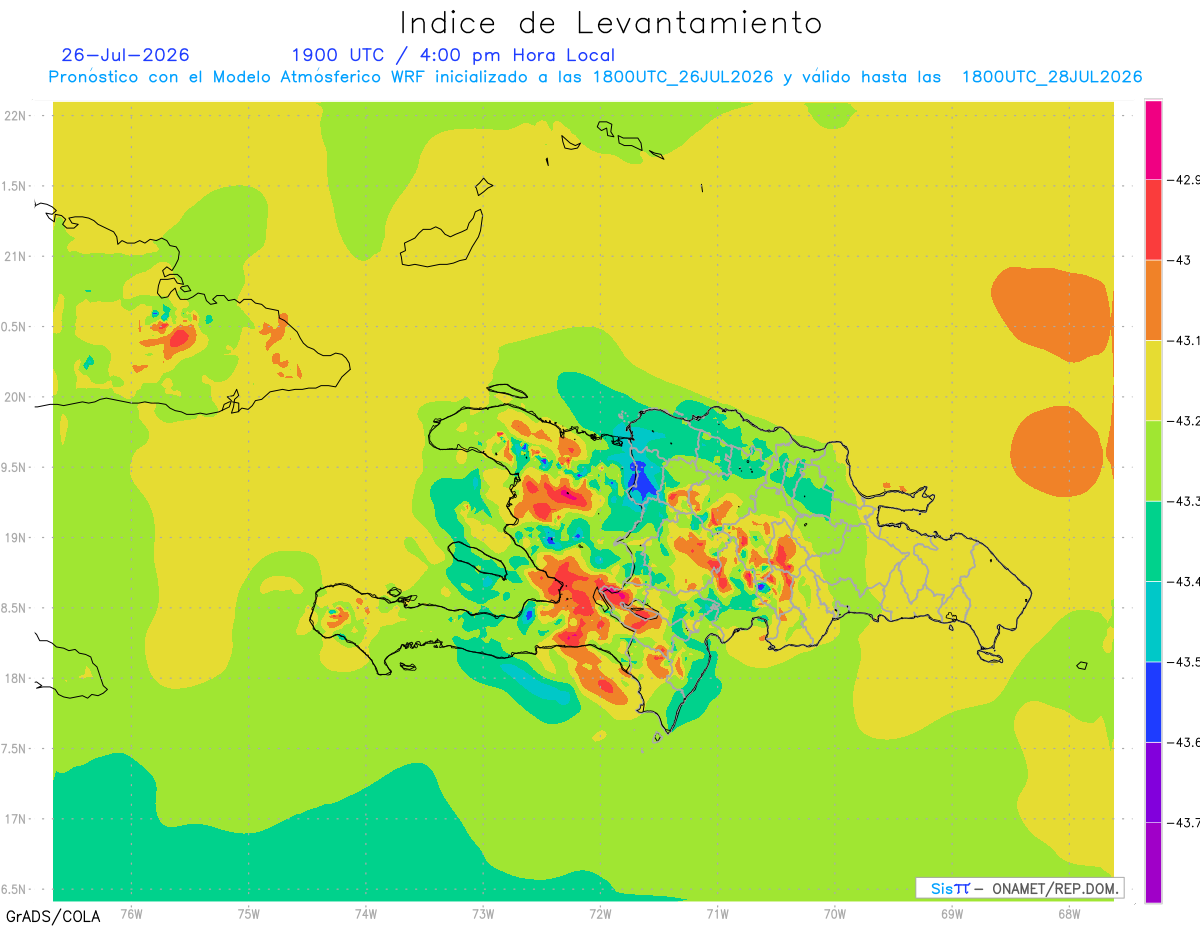
Task: Click the '74W' longitude label
Action: pyautogui.click(x=366, y=914)
